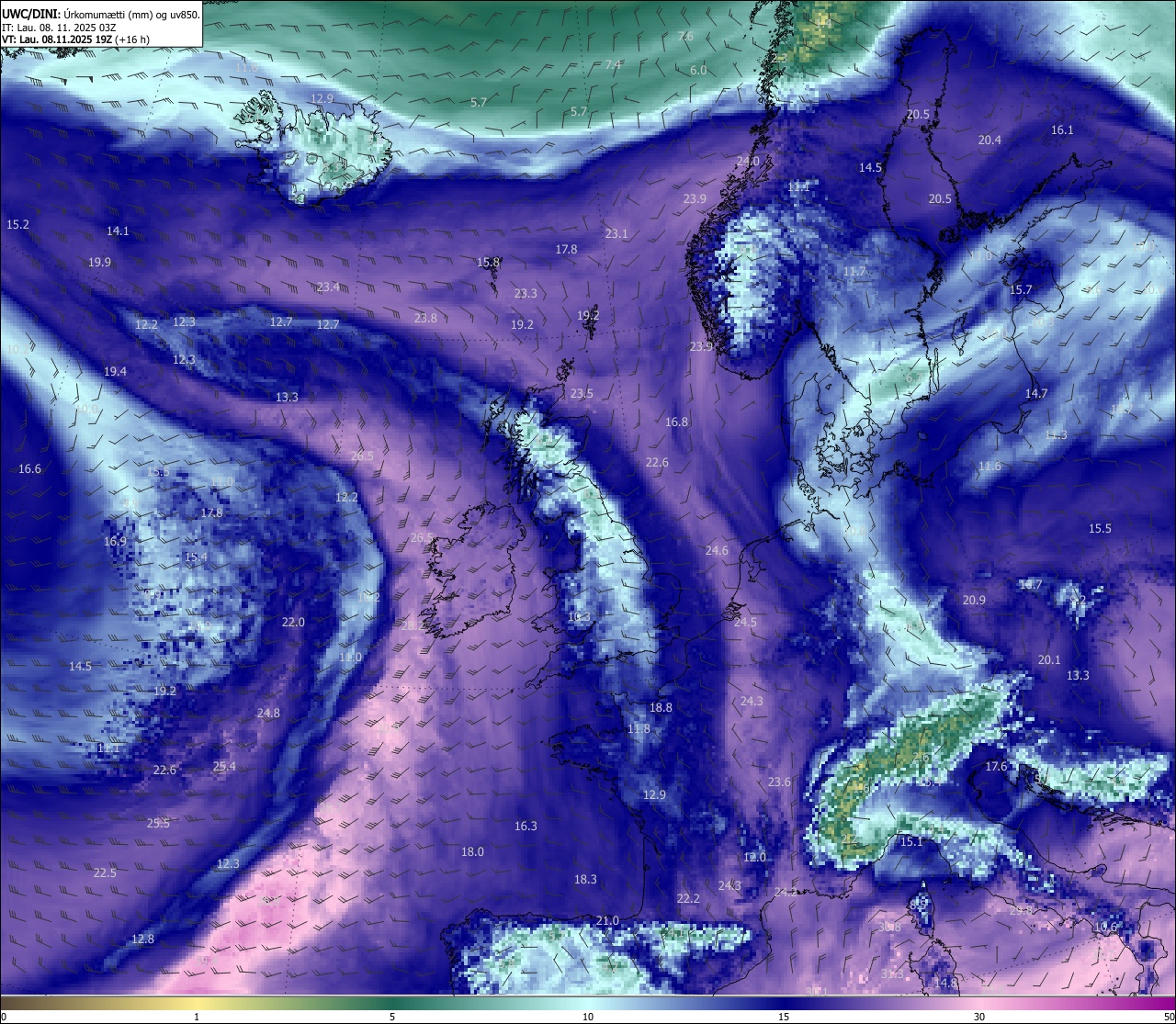
Task: Click the 21.0 value near Spain's coast
Action: coord(607,921)
